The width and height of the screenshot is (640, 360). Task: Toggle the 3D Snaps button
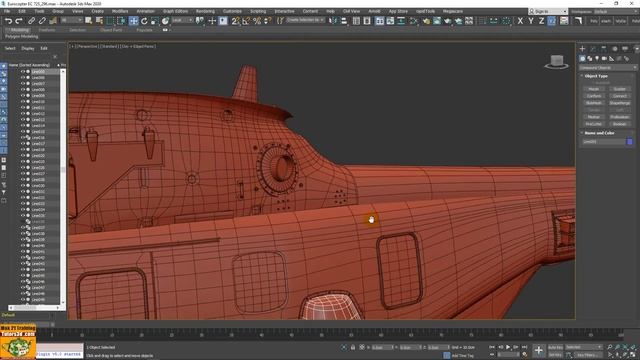(236, 21)
